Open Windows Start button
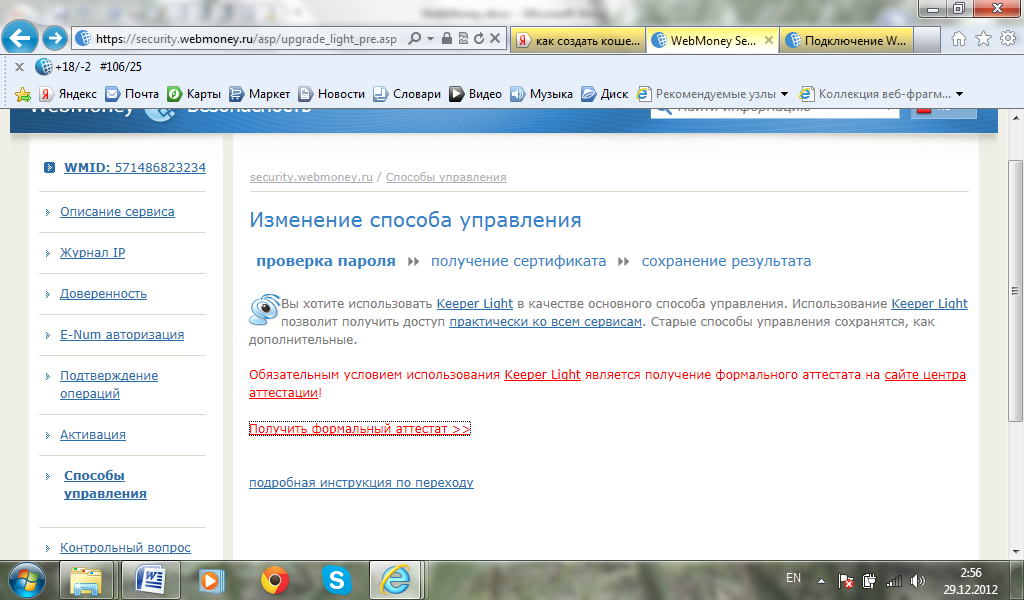1024x600 pixels. (x=26, y=580)
